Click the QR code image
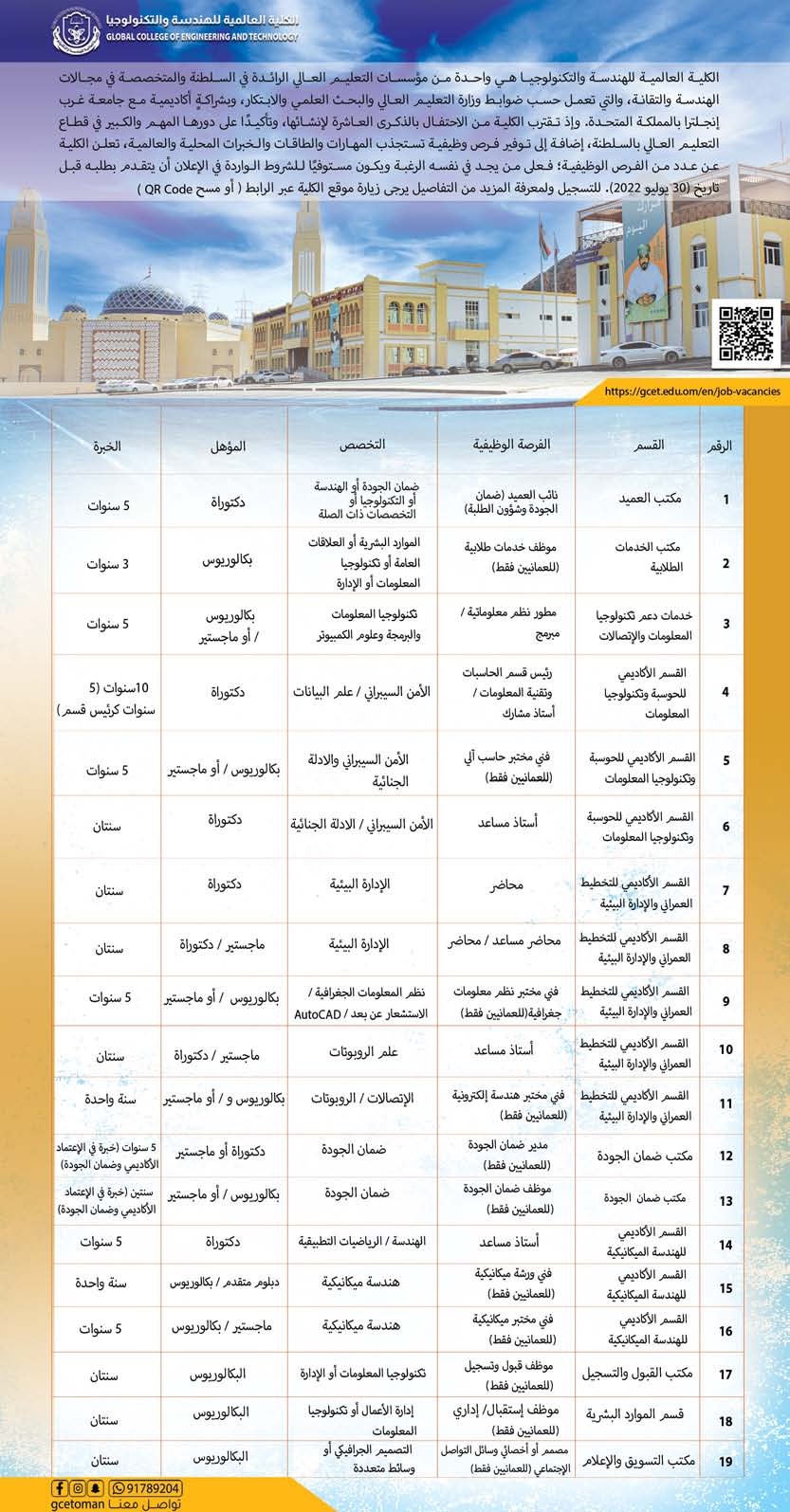This screenshot has height=1512, width=790. [x=748, y=332]
